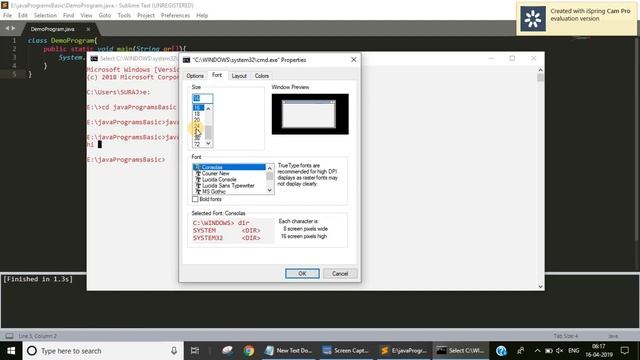The image size is (640, 360).
Task: Click the taskbar icon left of Chrome
Action: pos(227,351)
